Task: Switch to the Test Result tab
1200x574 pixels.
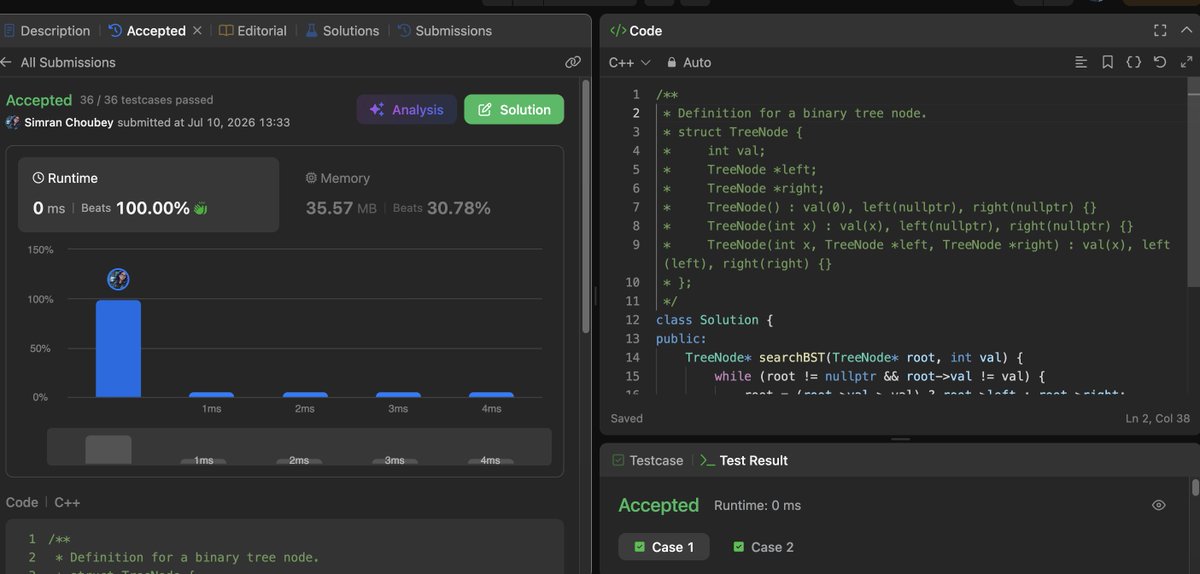Action: coord(744,461)
